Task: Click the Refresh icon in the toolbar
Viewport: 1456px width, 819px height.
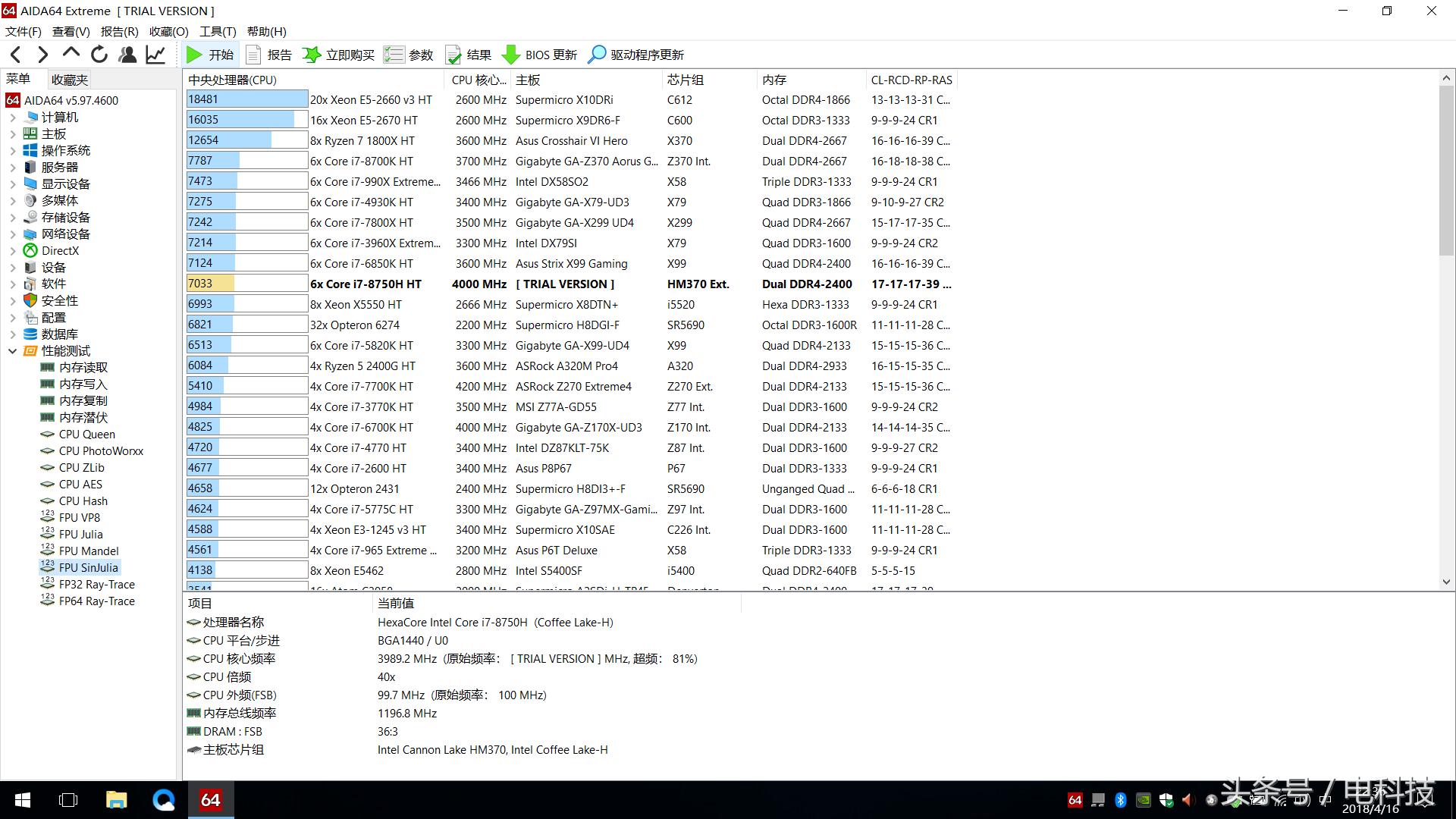Action: [99, 55]
